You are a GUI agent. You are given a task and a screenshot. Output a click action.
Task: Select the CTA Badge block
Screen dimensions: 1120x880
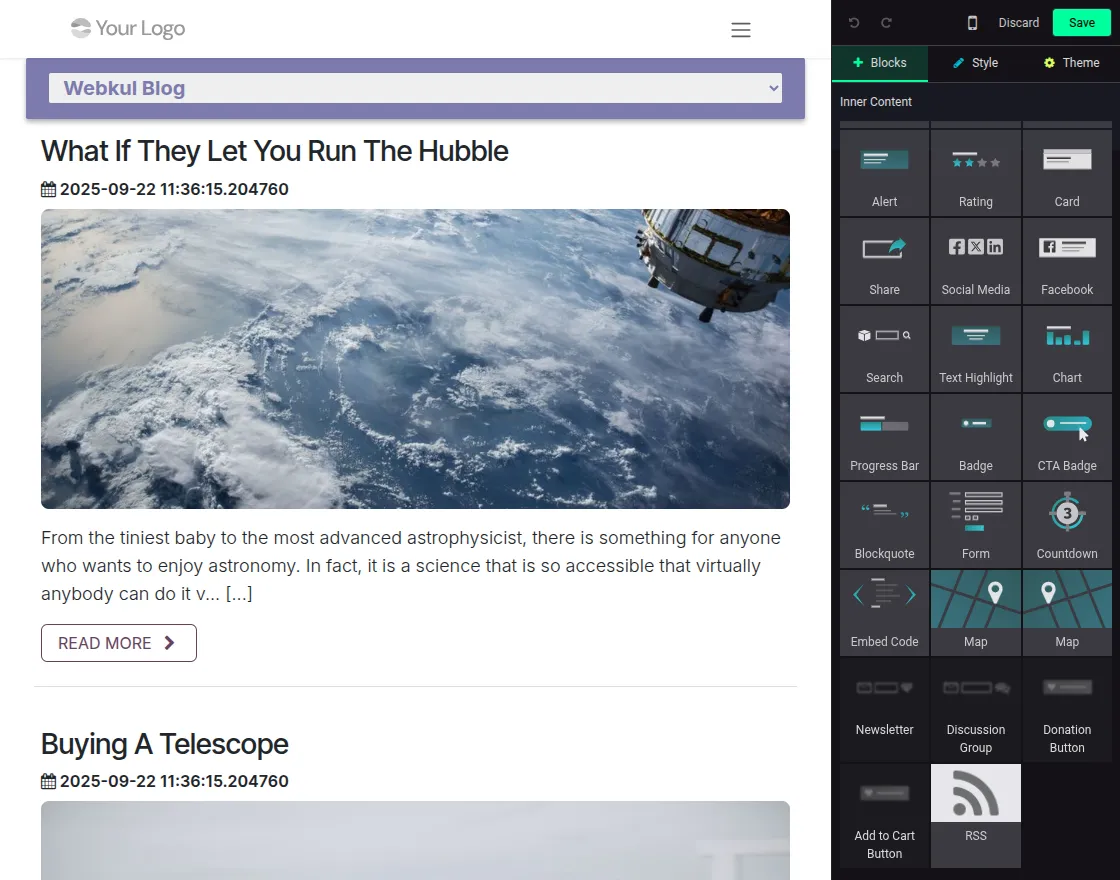coord(1066,436)
